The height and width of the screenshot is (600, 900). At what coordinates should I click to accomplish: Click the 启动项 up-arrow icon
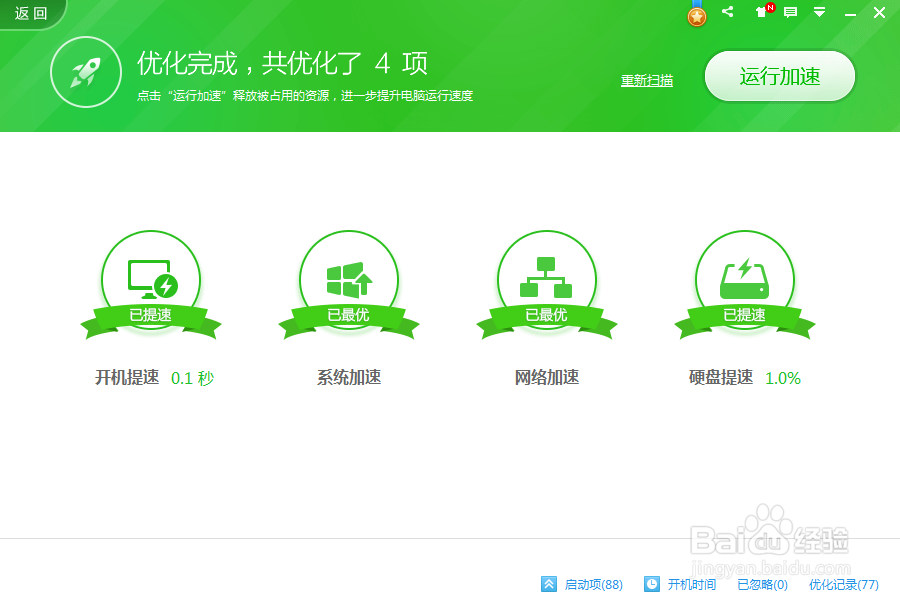549,584
